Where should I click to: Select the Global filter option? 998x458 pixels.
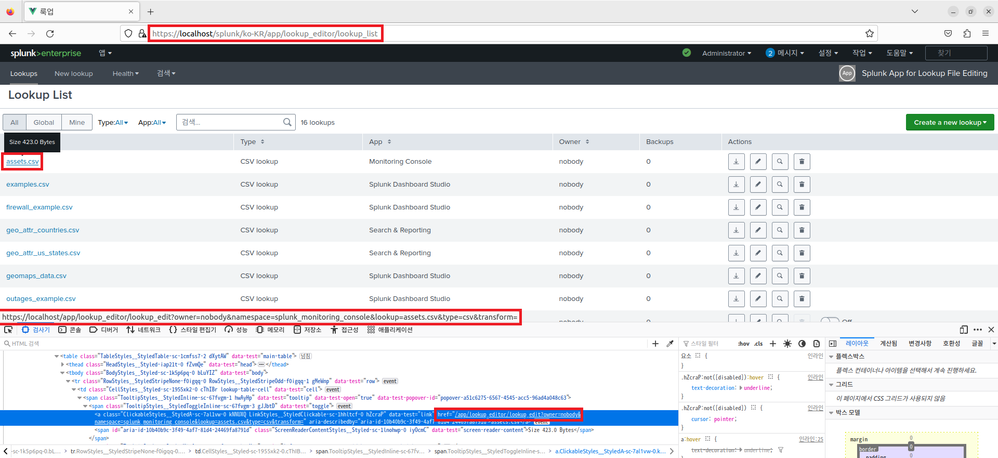coord(44,122)
